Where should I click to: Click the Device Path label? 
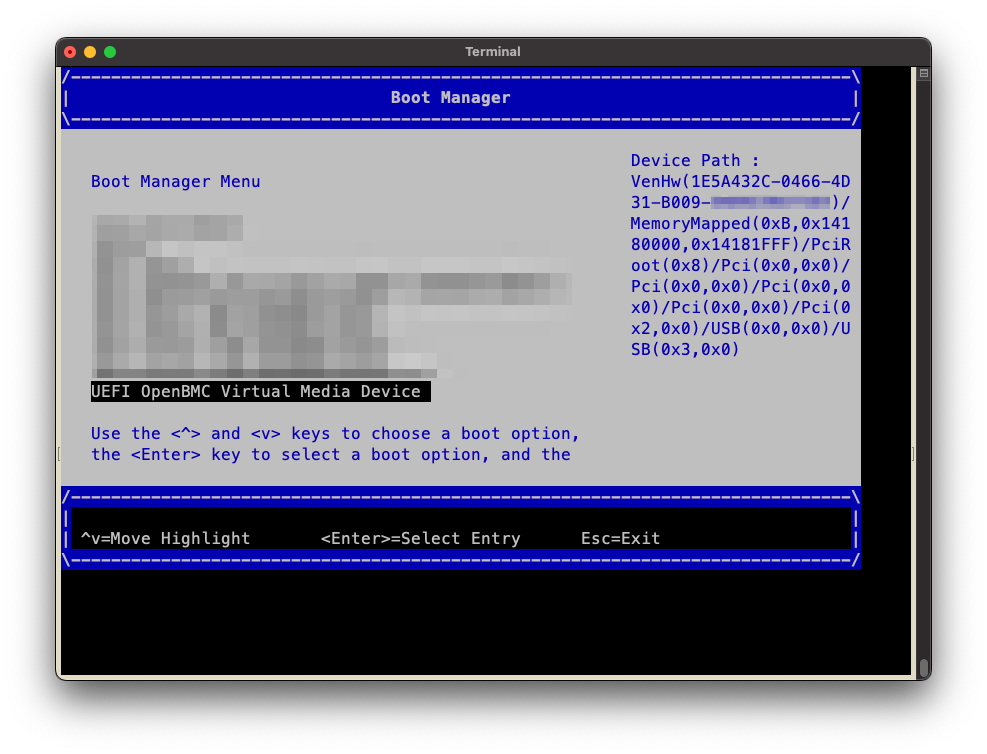pos(695,161)
